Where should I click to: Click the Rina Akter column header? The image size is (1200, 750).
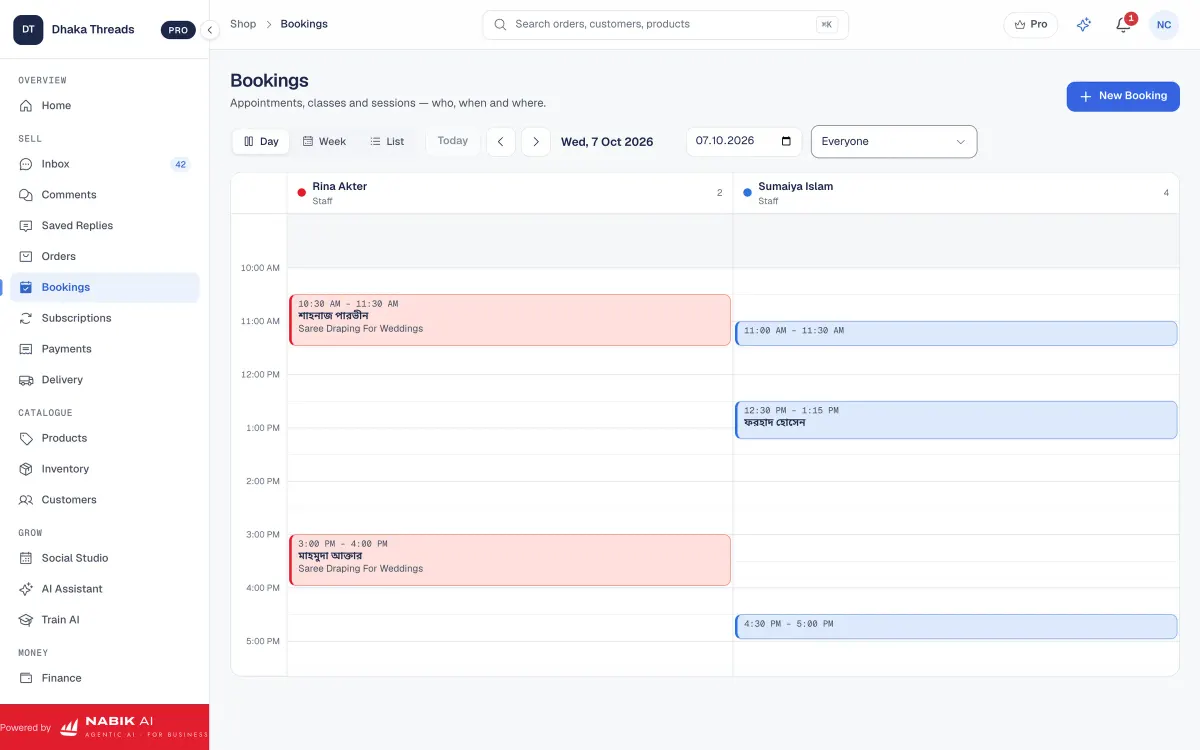[510, 193]
